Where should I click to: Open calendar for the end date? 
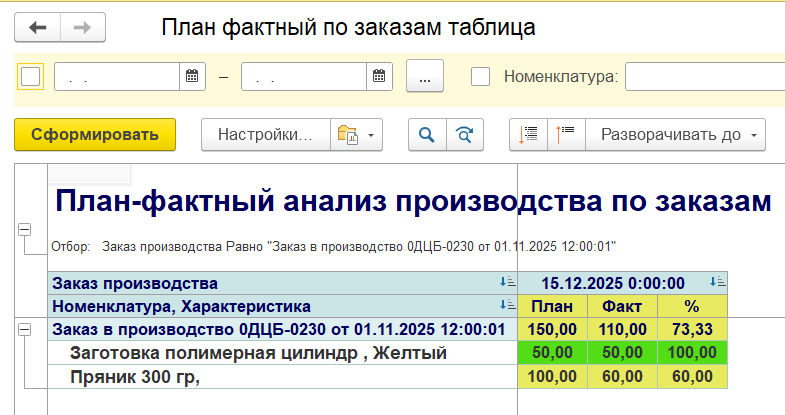(x=379, y=76)
